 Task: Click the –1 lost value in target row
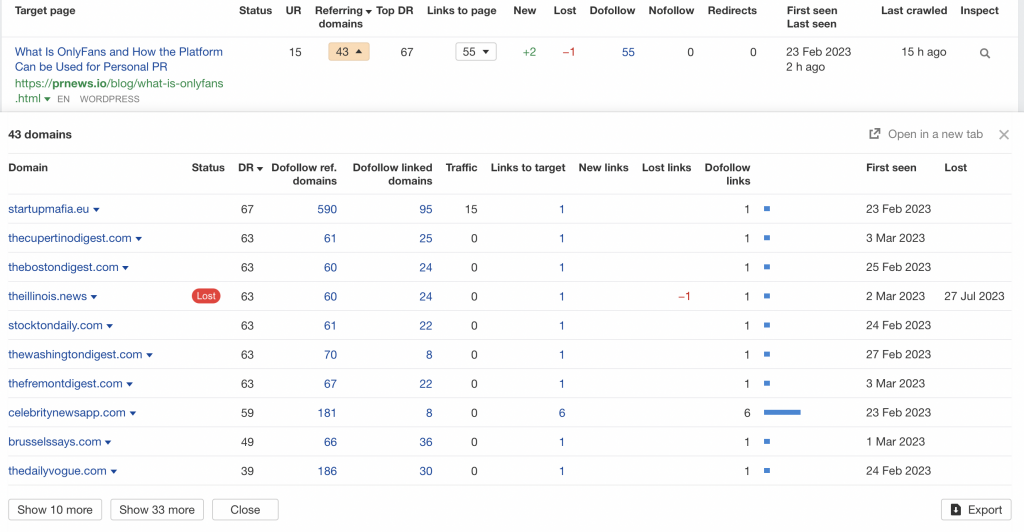pos(569,52)
